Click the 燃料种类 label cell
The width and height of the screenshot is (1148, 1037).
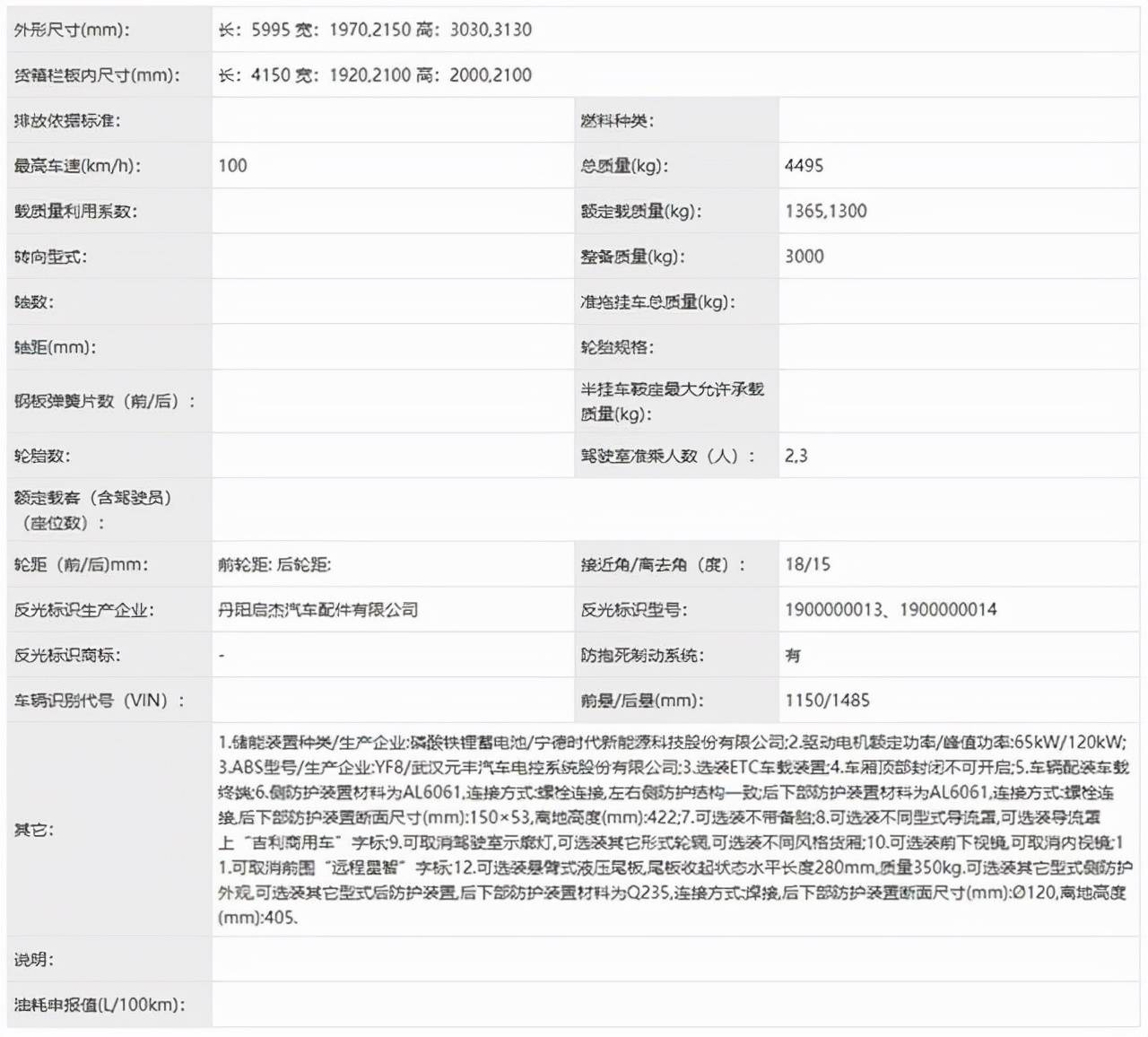pyautogui.click(x=617, y=121)
